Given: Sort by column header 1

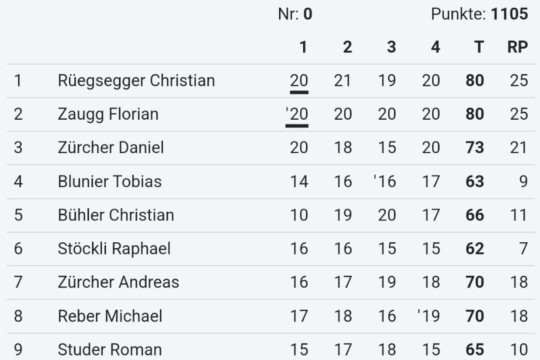Looking at the screenshot, I should (303, 47).
